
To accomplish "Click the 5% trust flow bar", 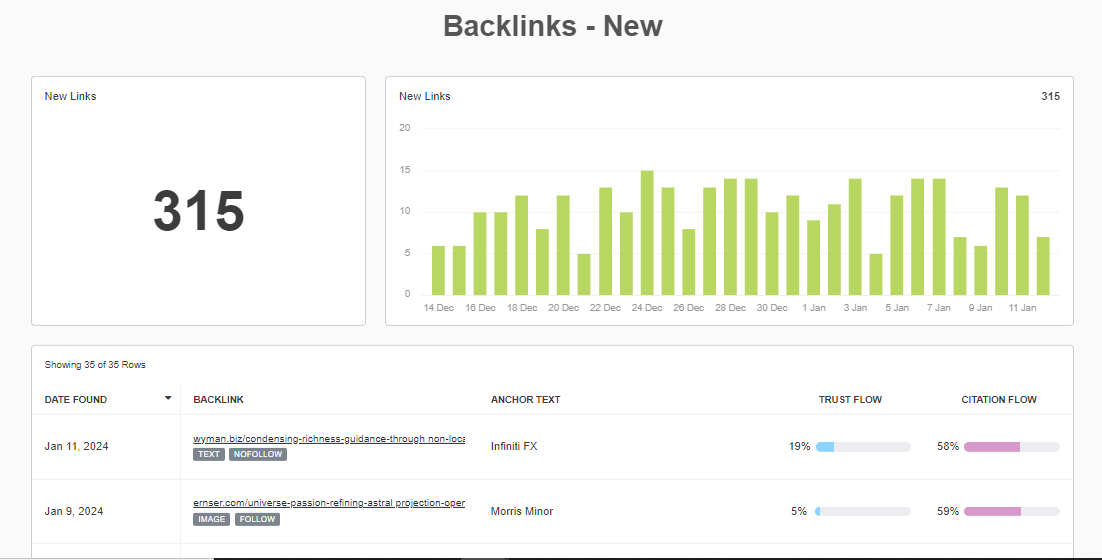I will point(862,511).
